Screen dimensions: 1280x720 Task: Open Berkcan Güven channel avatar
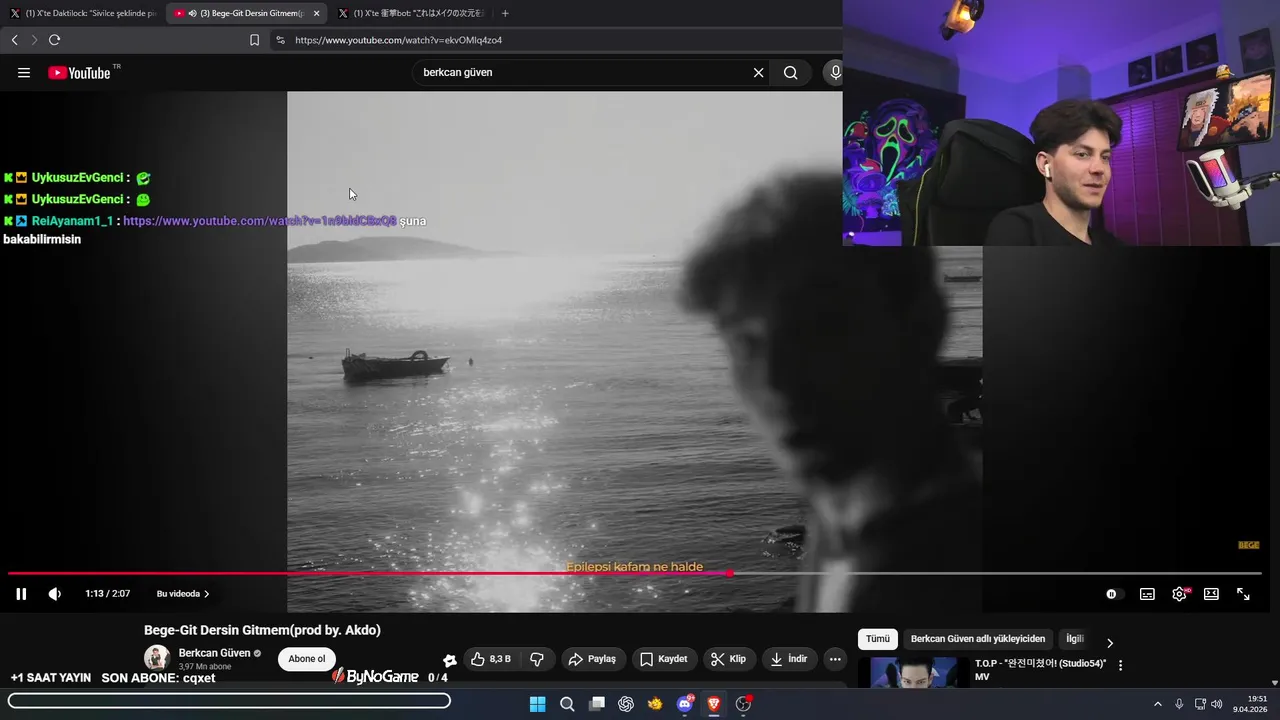[157, 657]
